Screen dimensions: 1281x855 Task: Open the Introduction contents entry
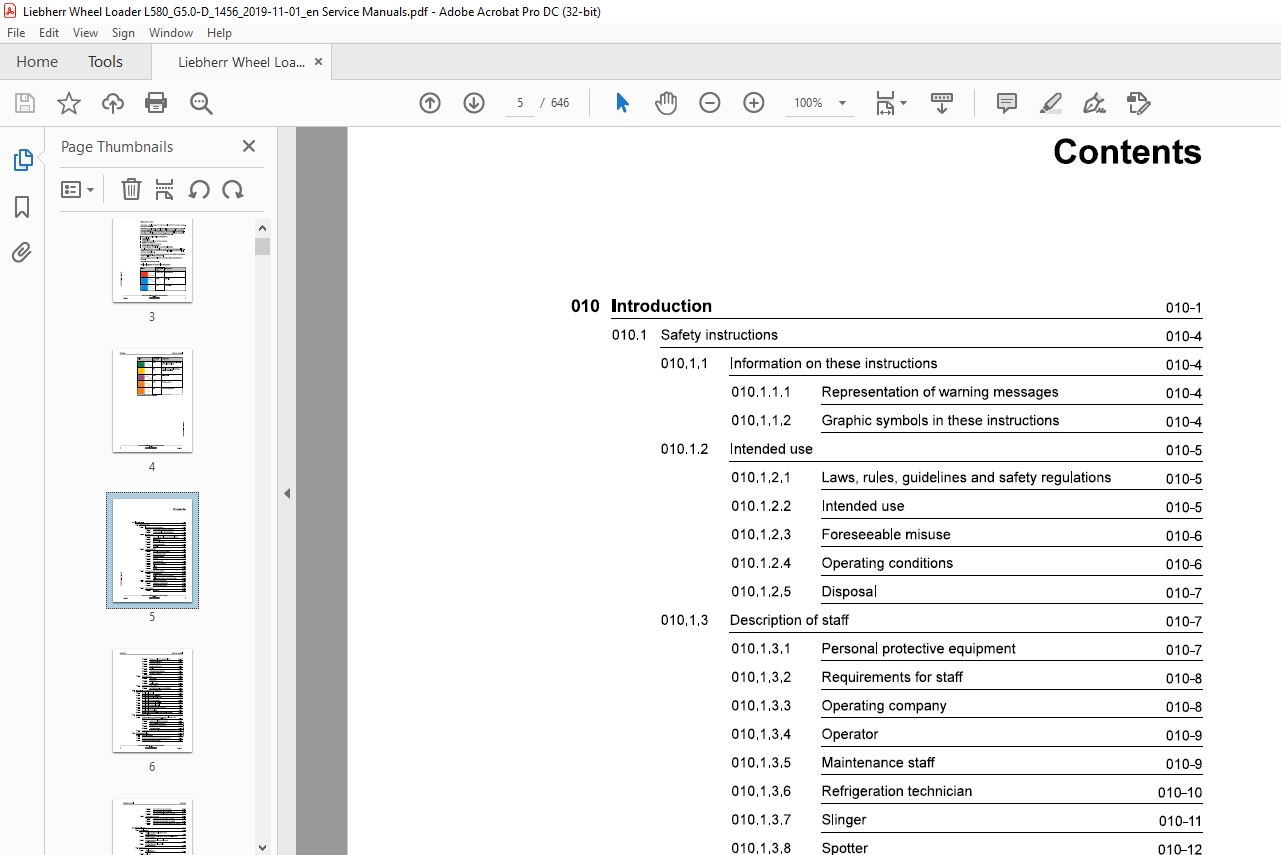point(661,306)
